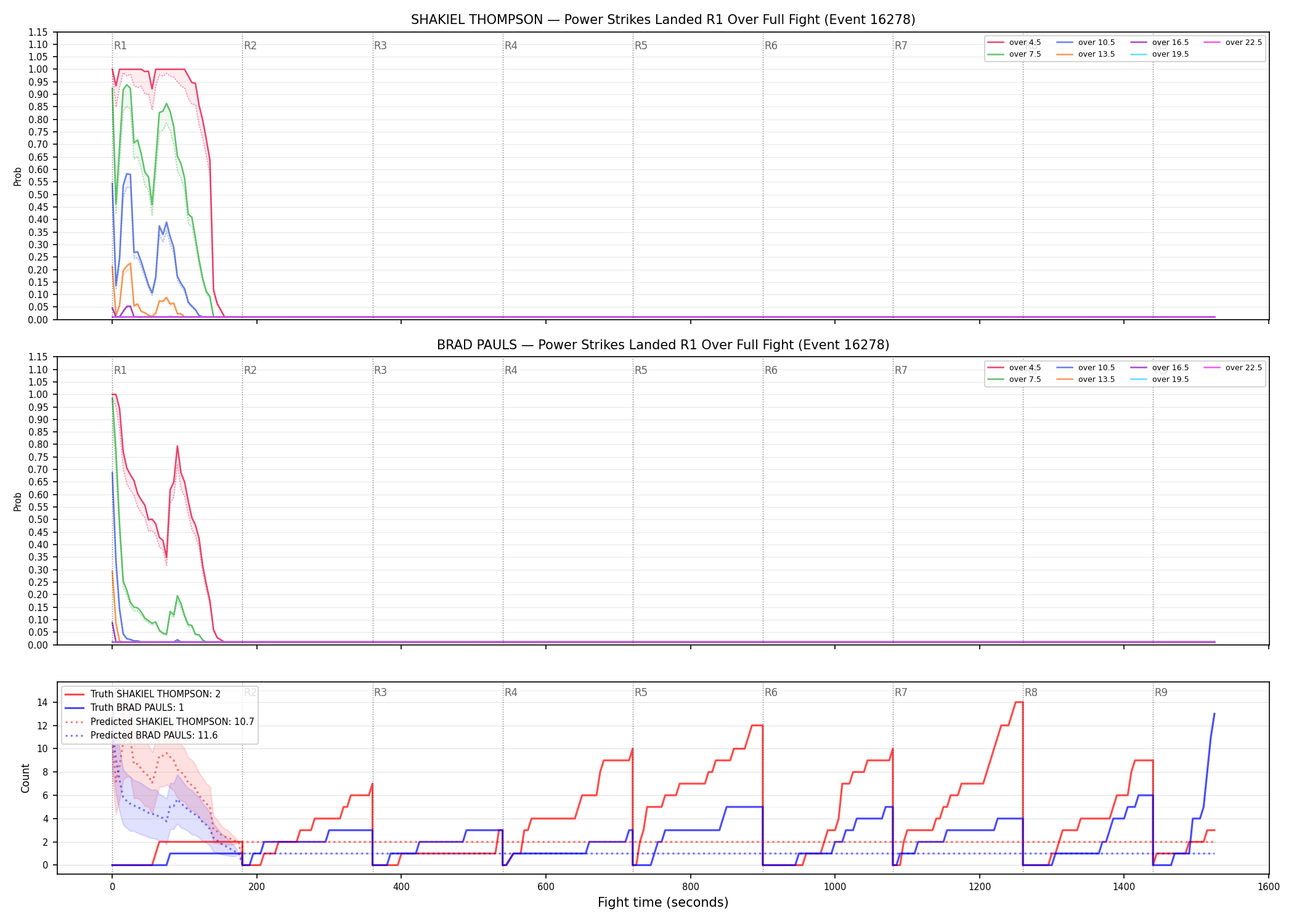Click the 'Count' y-axis label
The height and width of the screenshot is (924, 1294).
25,778
